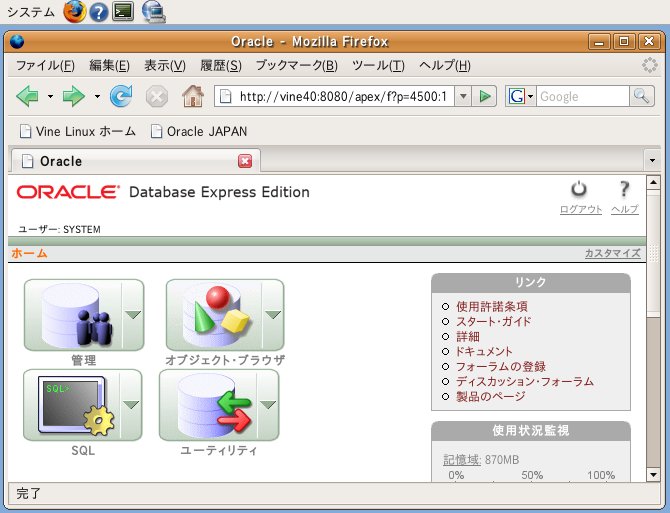The image size is (670, 513).
Task: Click the scrollbar down arrow
Action: click(x=653, y=475)
